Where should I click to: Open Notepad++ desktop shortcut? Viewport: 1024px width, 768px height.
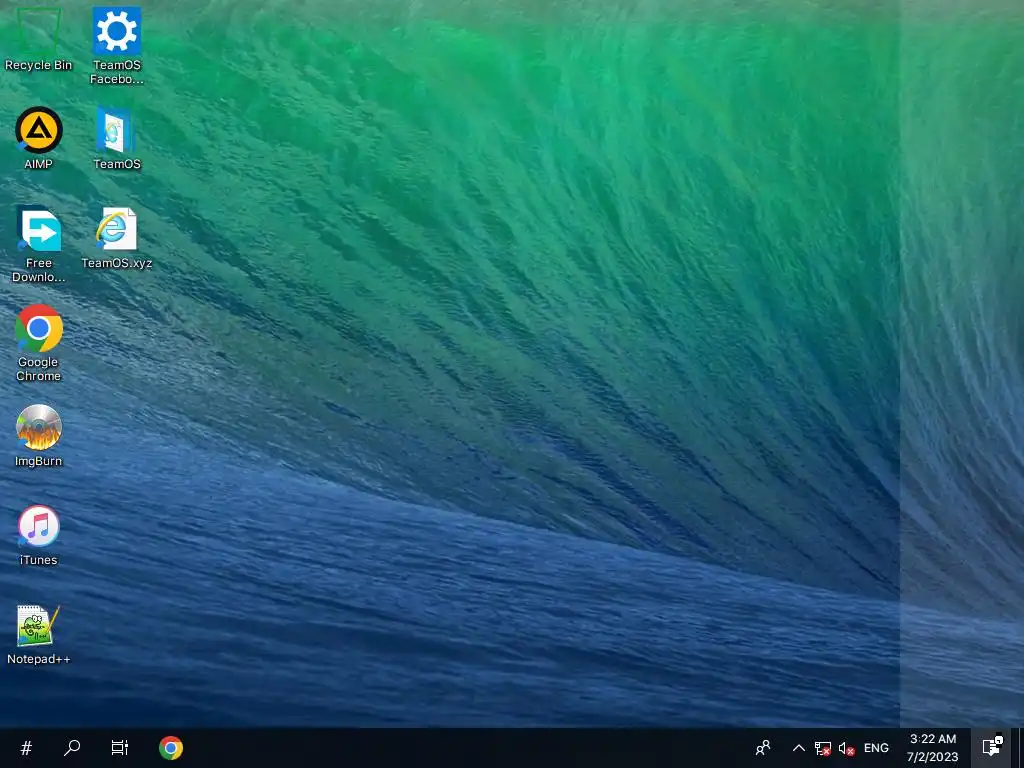(x=39, y=634)
